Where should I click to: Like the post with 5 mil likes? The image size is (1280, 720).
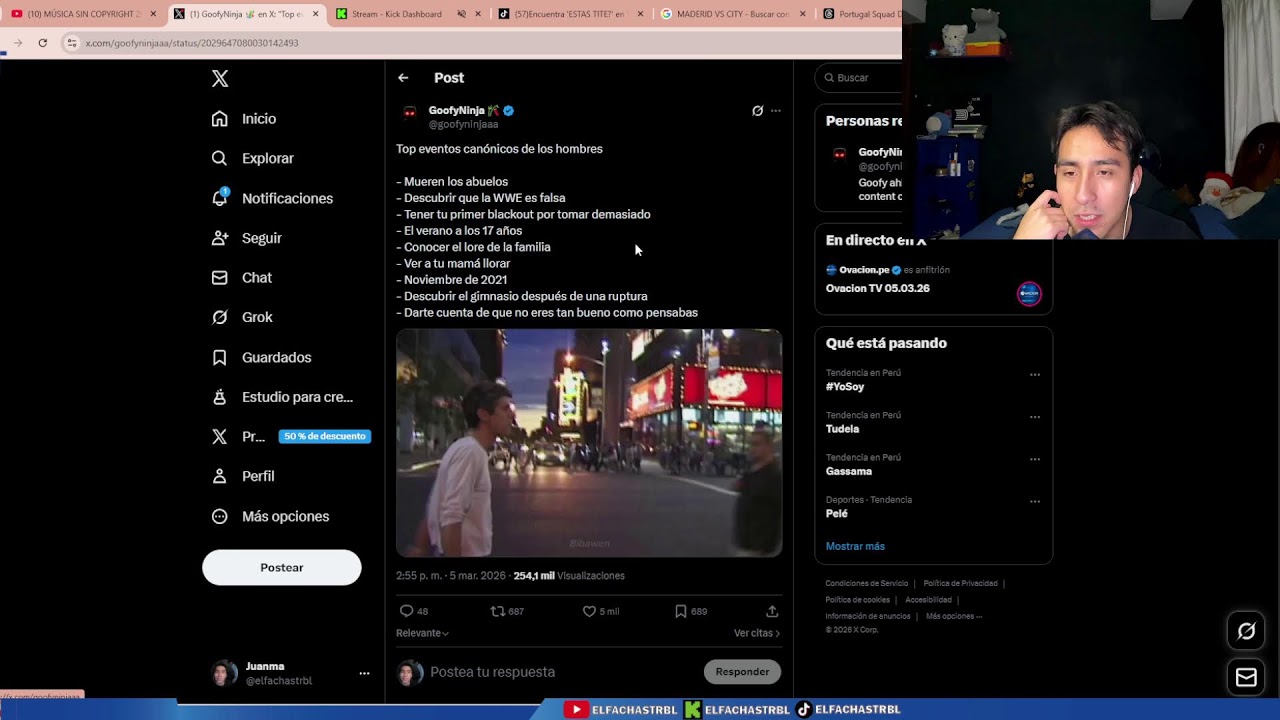tap(601, 611)
